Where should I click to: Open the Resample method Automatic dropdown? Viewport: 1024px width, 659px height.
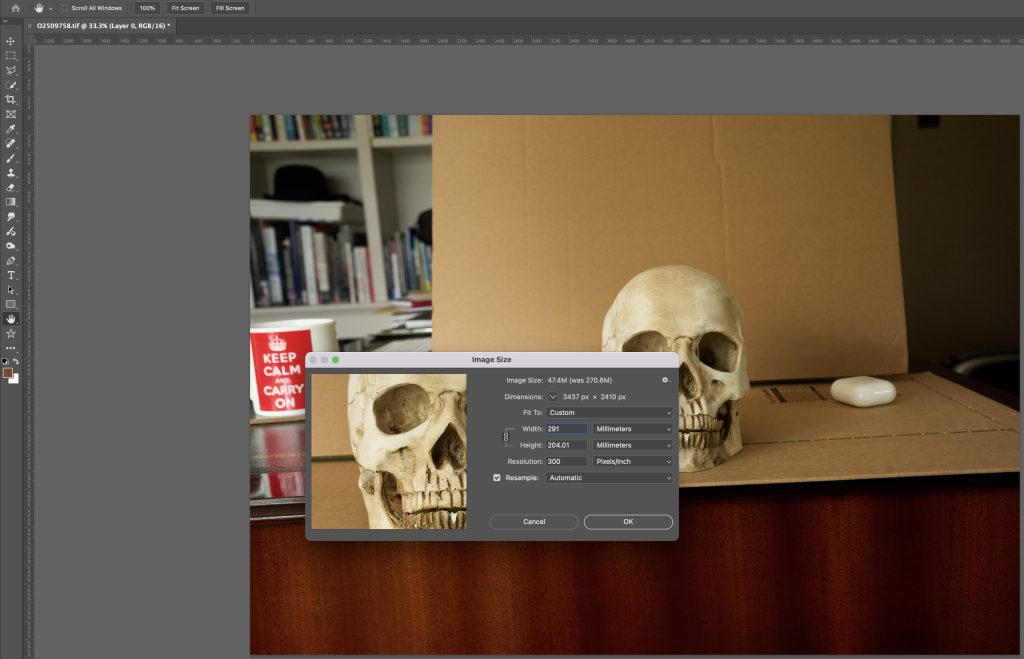(x=609, y=478)
